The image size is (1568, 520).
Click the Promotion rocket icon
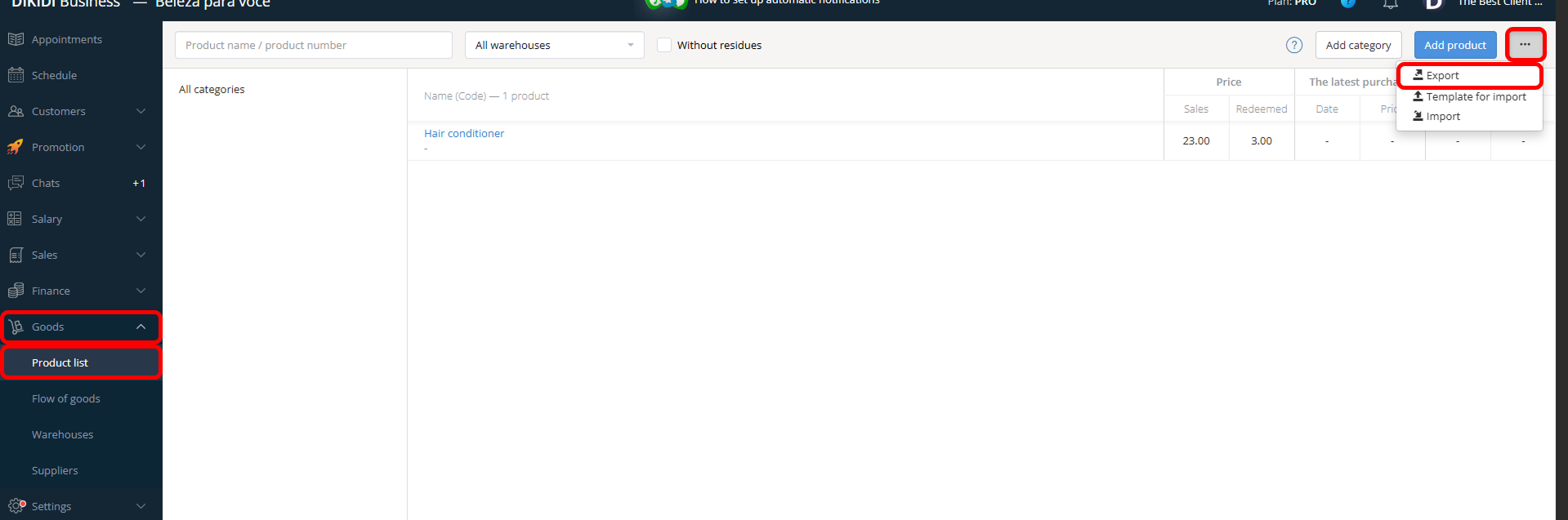point(16,147)
